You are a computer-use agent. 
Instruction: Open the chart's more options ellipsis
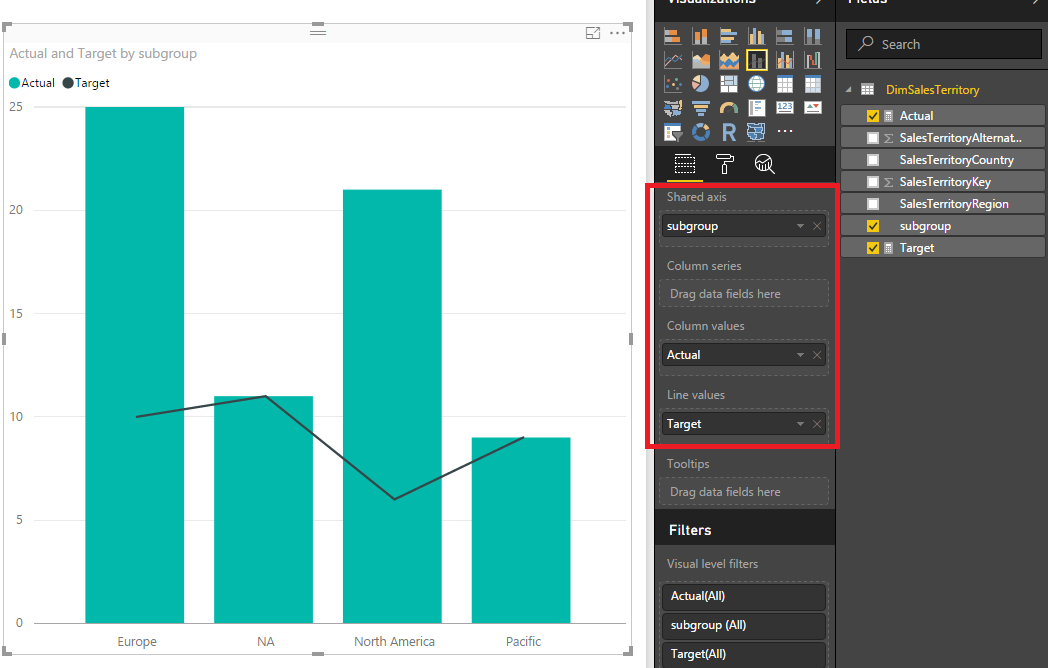(618, 33)
